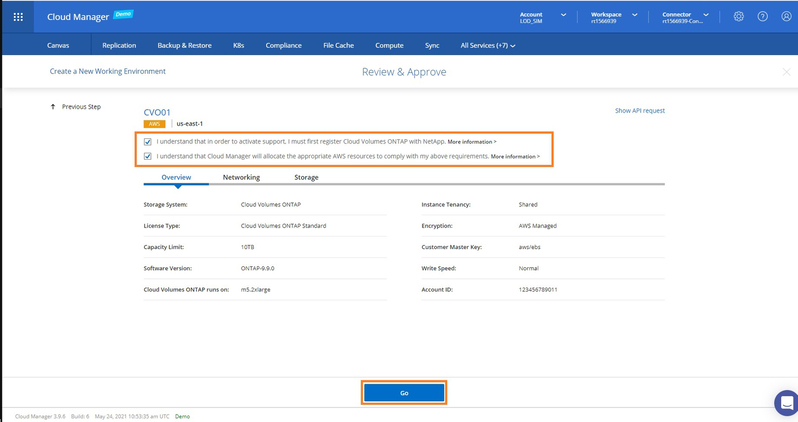Click the Show API request link
Screen dimensions: 798x422
(639, 111)
